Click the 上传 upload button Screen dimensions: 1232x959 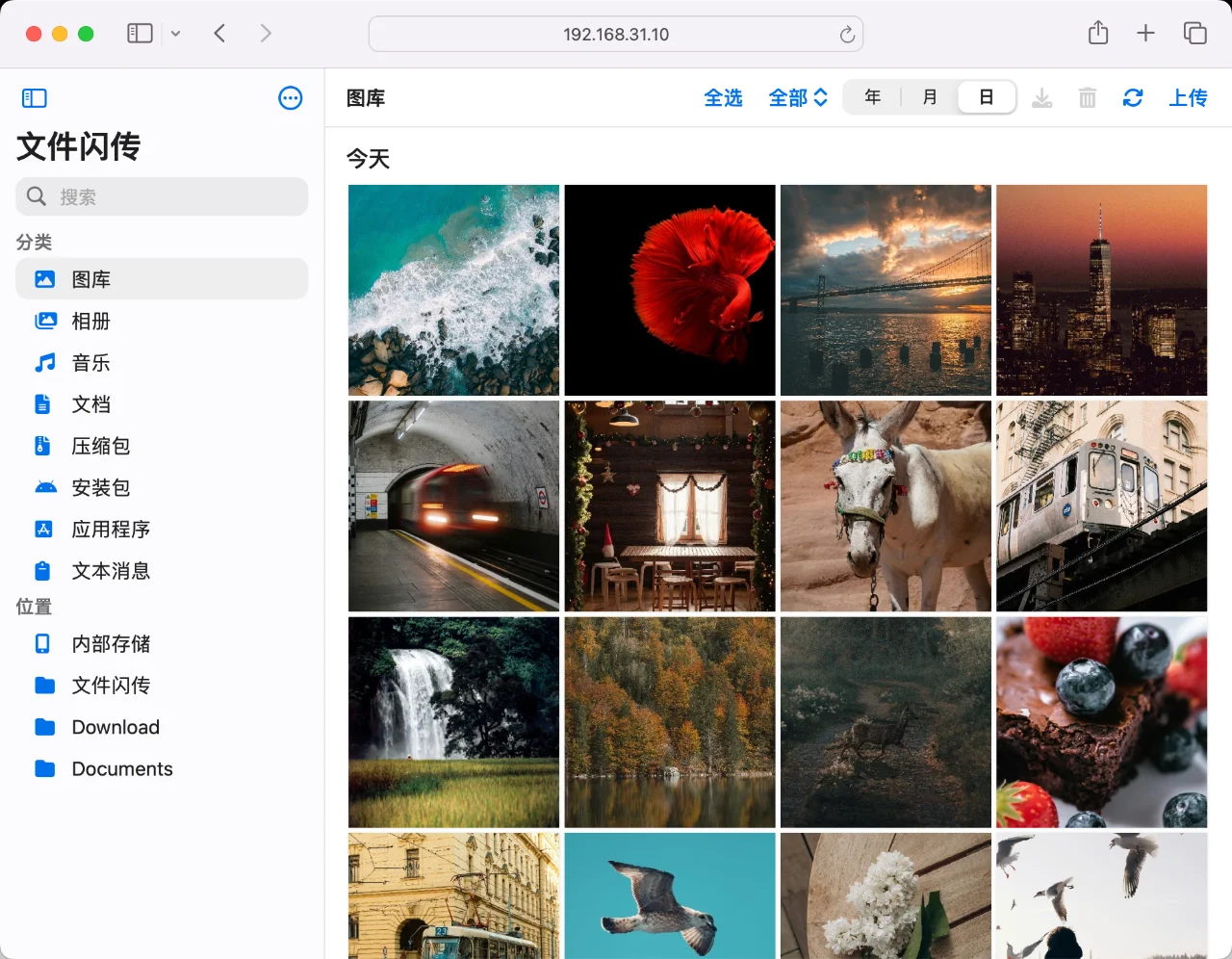click(1188, 98)
